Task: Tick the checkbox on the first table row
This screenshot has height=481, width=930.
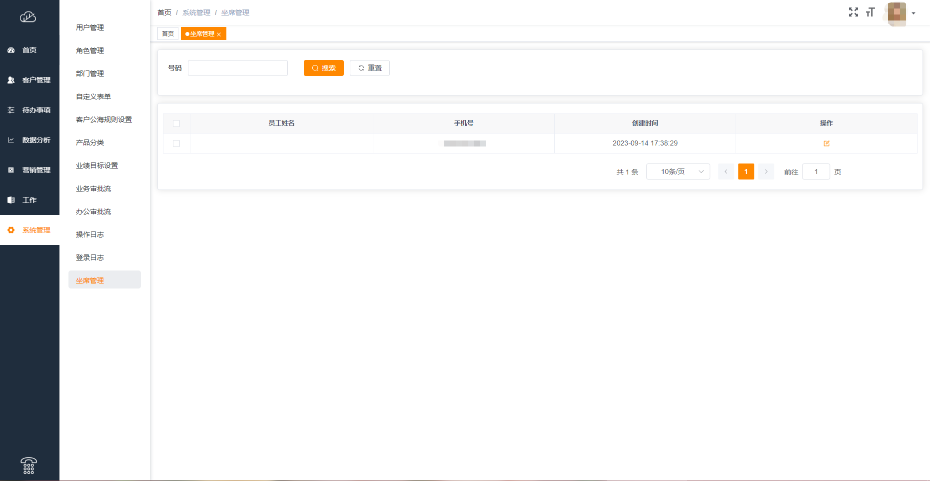Action: tap(176, 144)
